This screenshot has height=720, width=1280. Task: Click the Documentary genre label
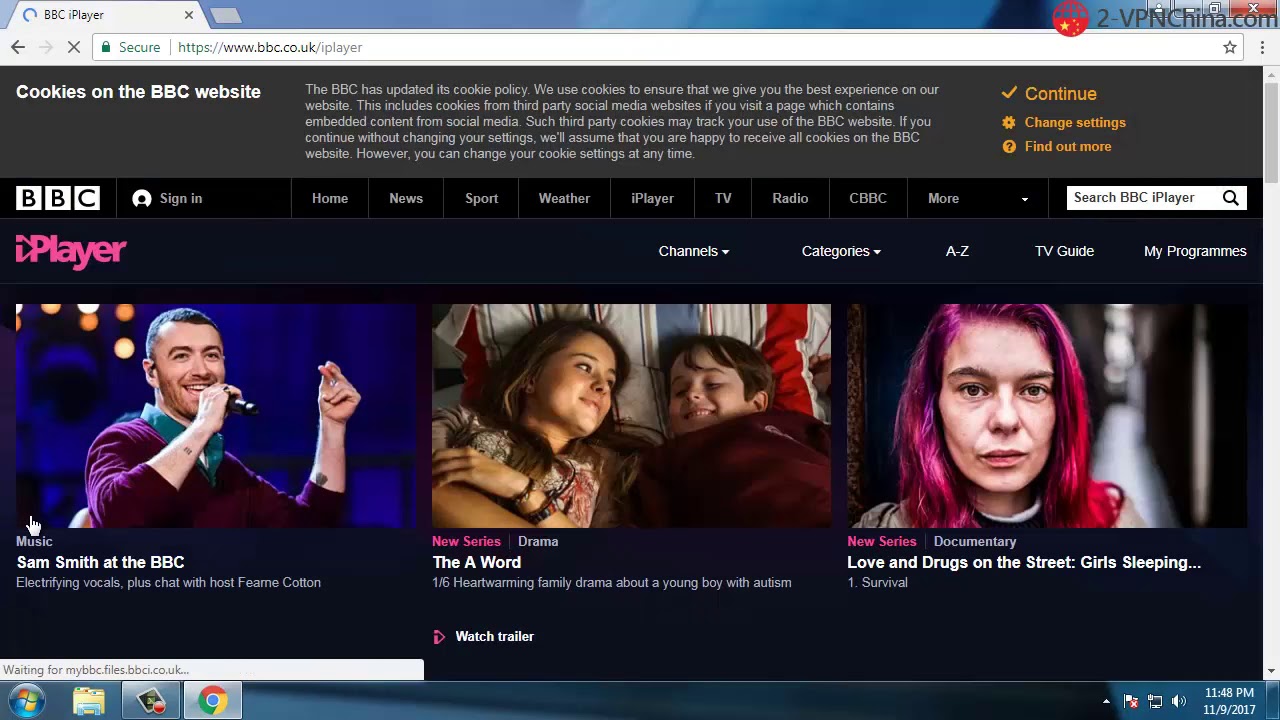coord(975,541)
